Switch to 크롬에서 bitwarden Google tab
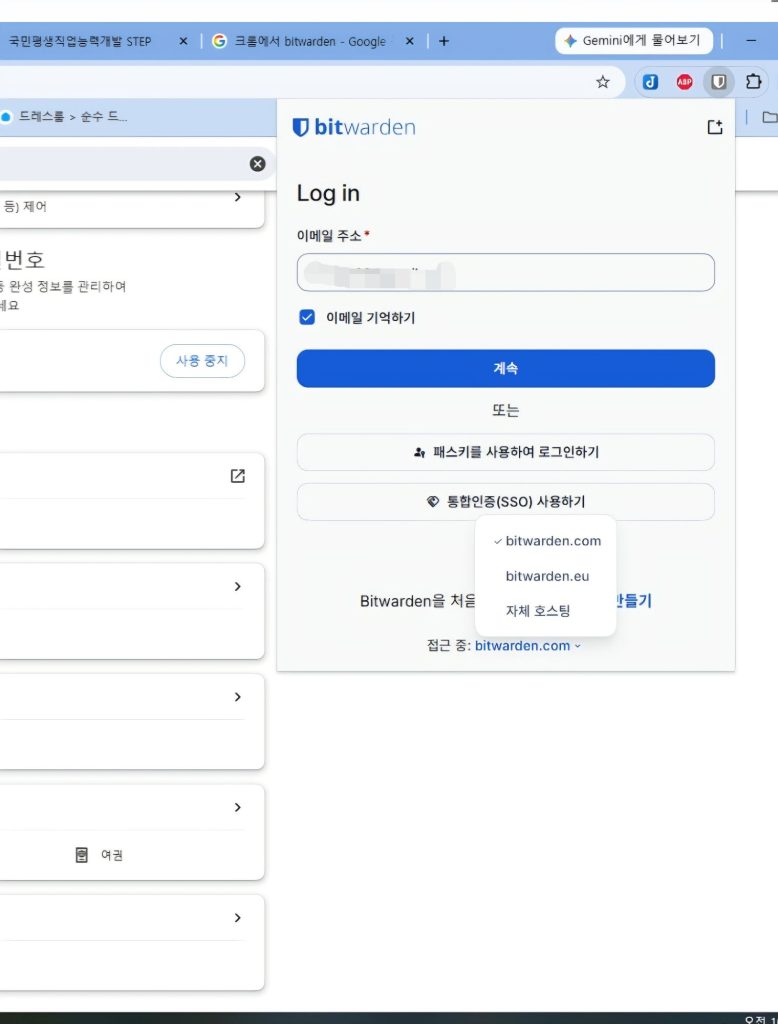Image resolution: width=778 pixels, height=1024 pixels. pos(310,41)
